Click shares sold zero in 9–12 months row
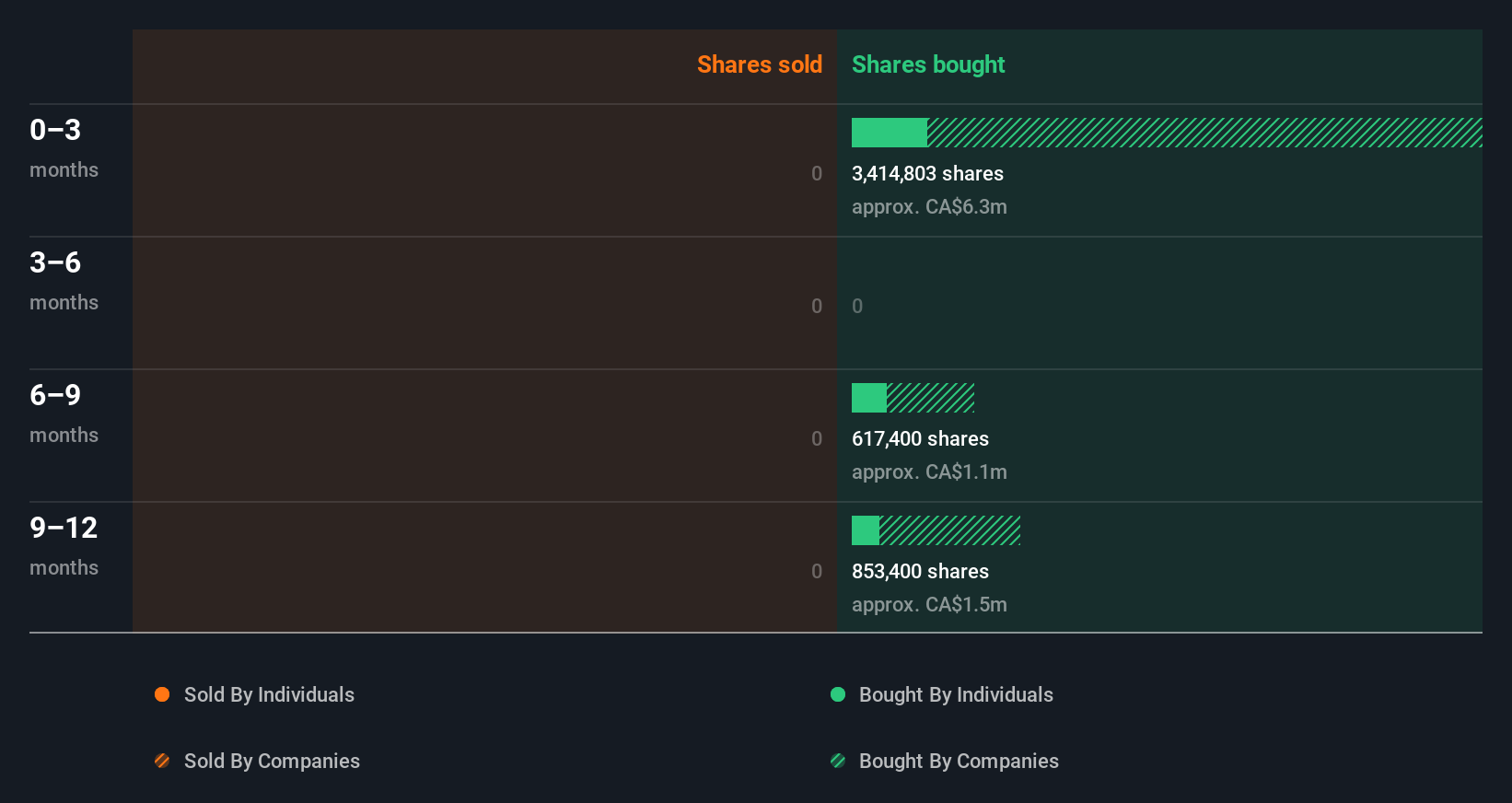 pos(817,571)
